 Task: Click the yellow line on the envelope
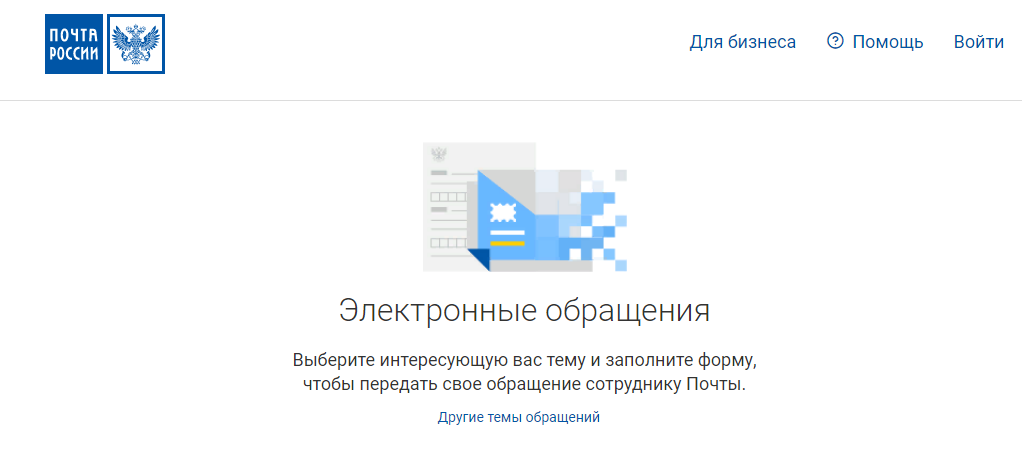coord(507,243)
